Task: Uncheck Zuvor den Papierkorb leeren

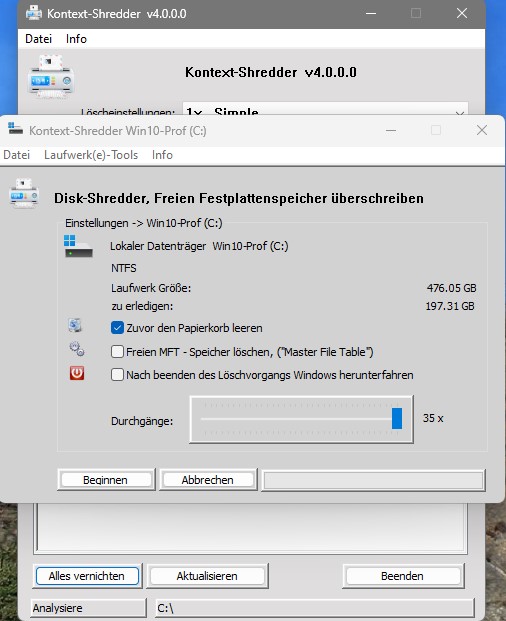Action: (x=117, y=328)
